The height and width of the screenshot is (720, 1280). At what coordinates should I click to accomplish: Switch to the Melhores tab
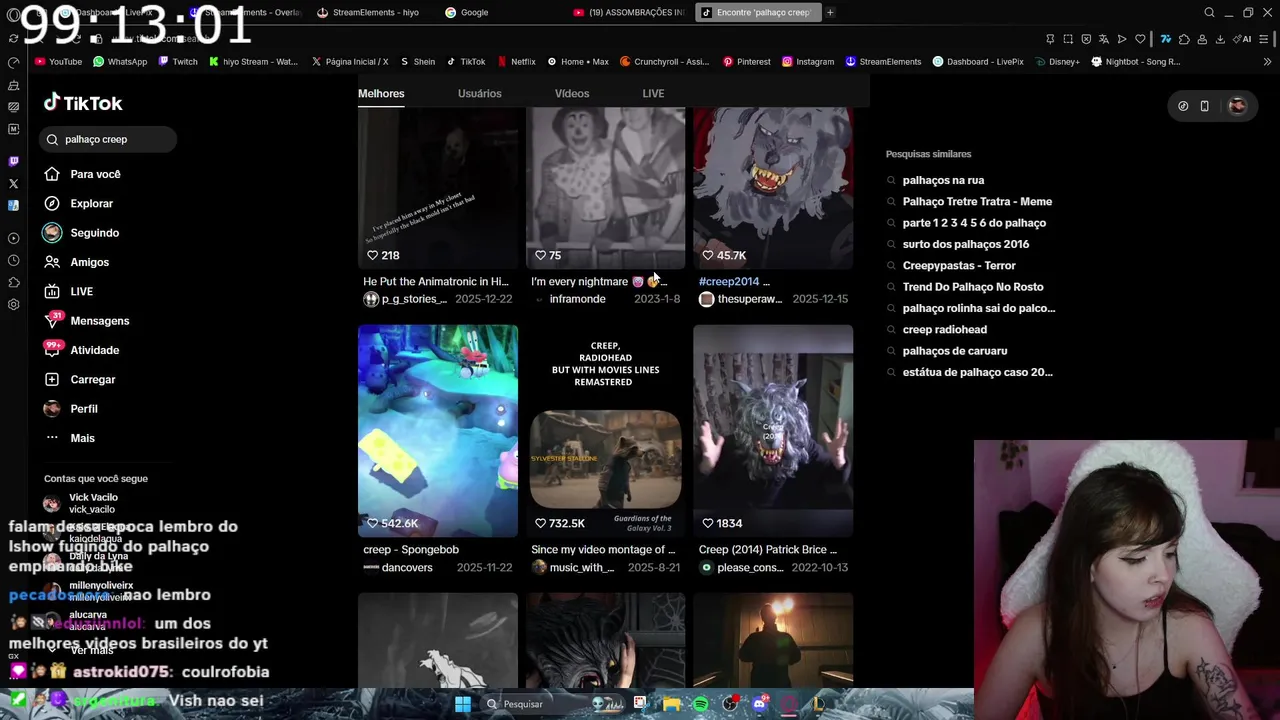point(381,93)
